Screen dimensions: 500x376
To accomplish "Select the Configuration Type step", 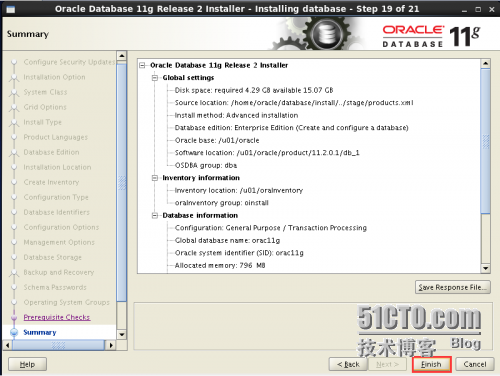I will tap(56, 197).
